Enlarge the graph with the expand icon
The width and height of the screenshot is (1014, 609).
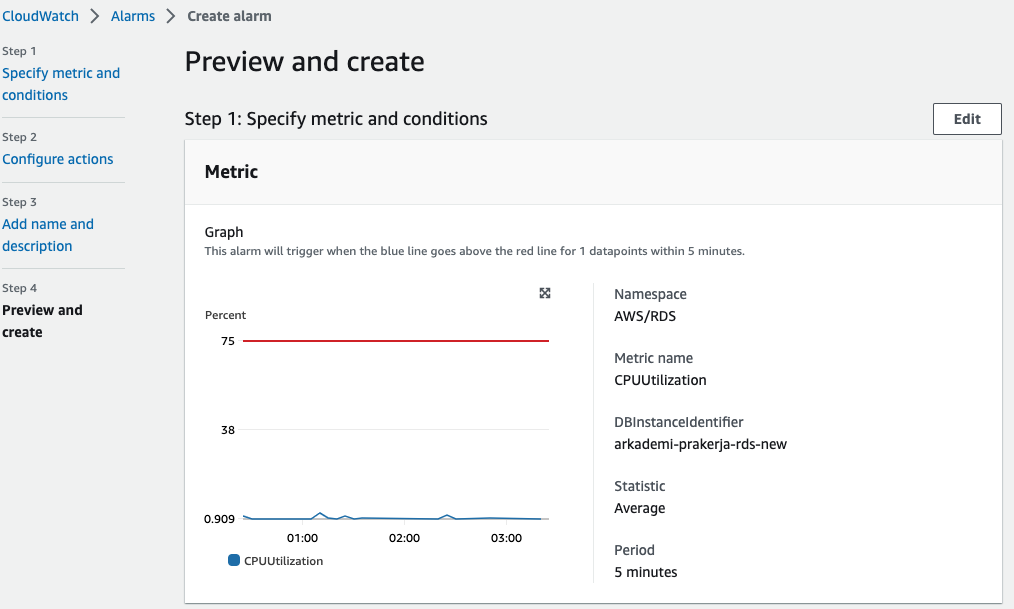(x=545, y=293)
